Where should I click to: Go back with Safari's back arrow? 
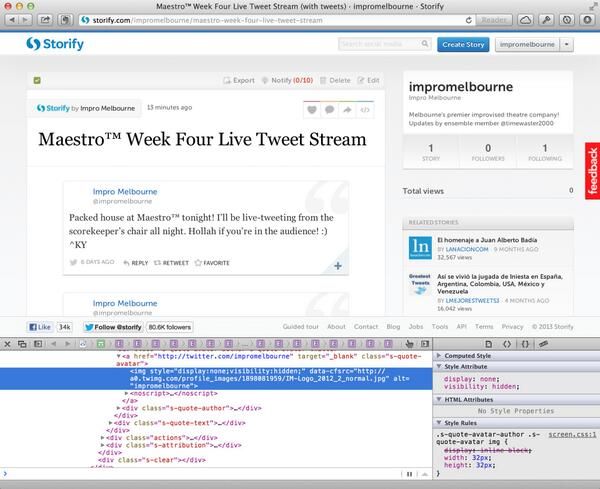[12, 20]
